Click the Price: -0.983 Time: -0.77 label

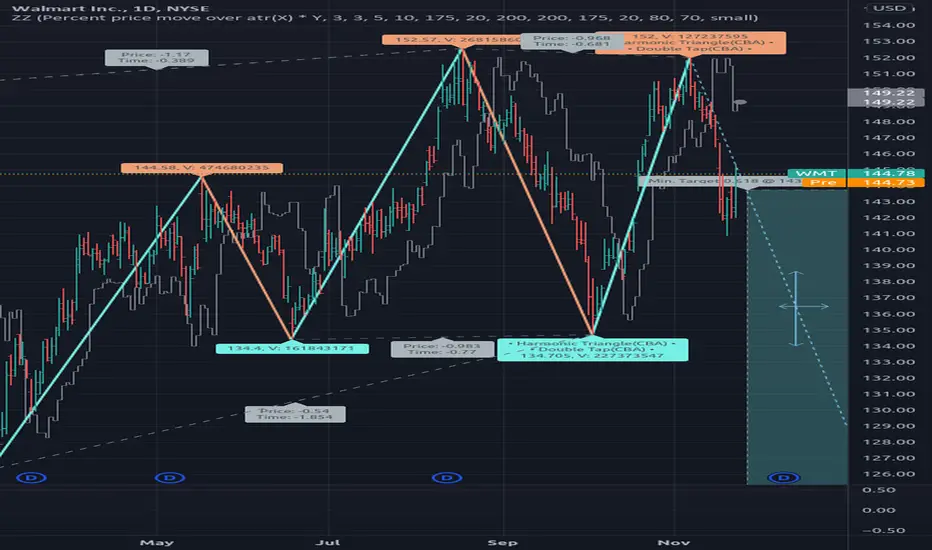coord(442,349)
